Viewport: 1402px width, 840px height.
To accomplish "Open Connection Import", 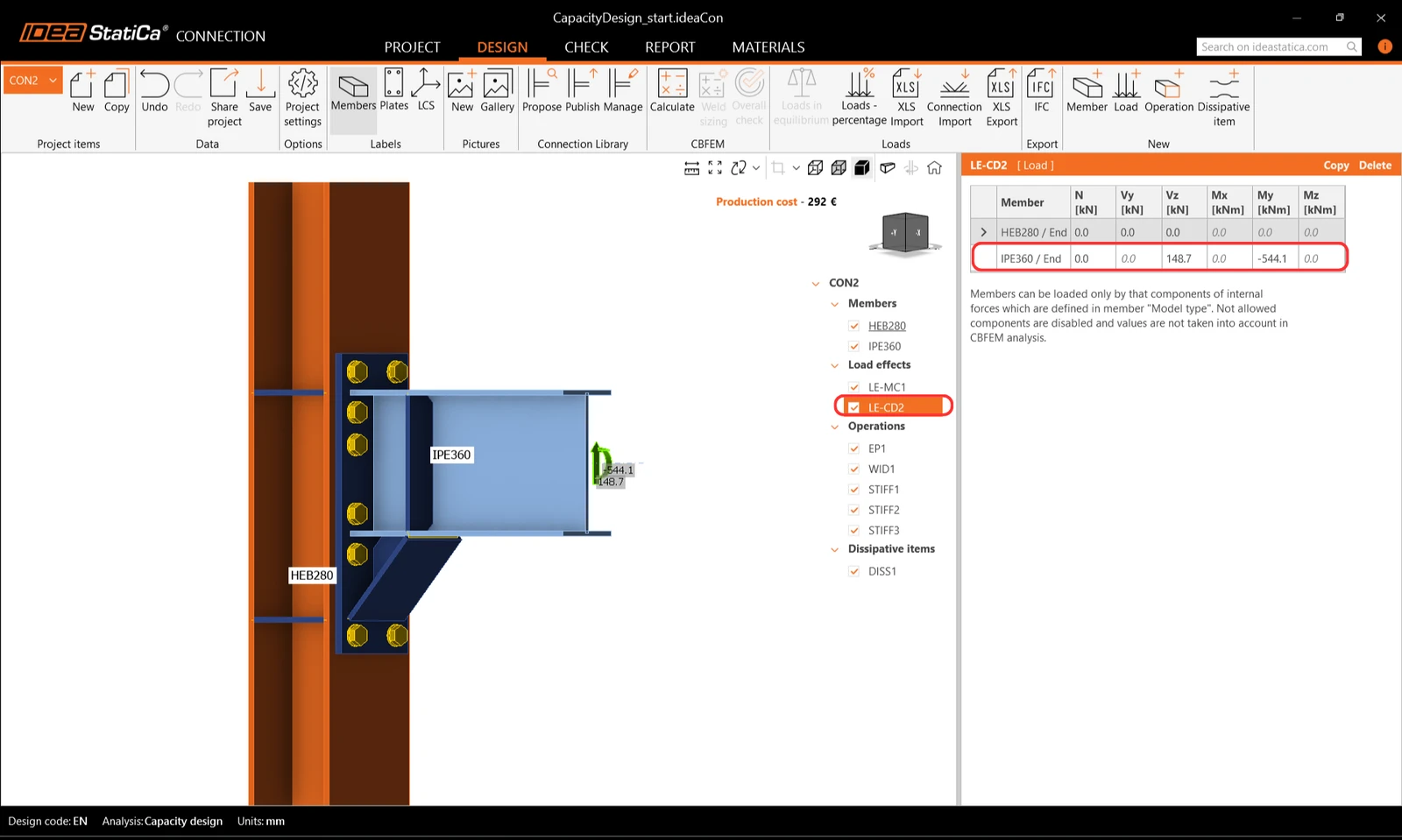I will coord(954,98).
